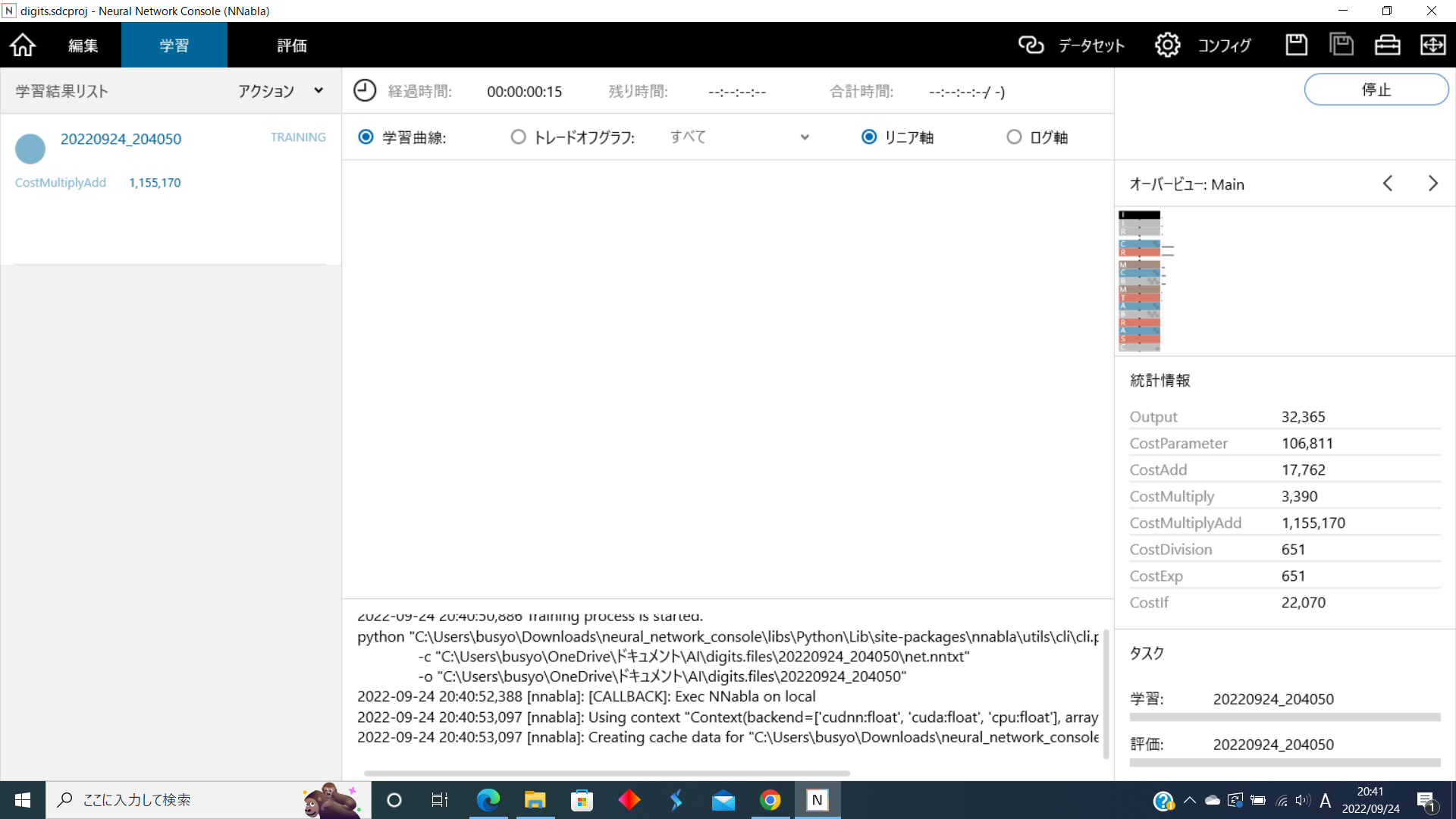Image resolution: width=1456 pixels, height=819 pixels.
Task: Select the 学習曲線 radio button
Action: pos(366,137)
